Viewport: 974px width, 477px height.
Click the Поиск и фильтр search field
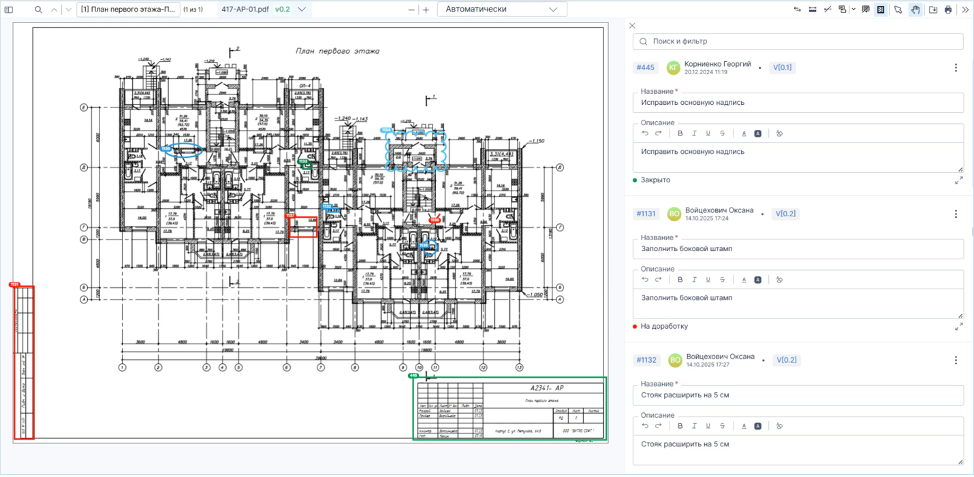[x=798, y=41]
